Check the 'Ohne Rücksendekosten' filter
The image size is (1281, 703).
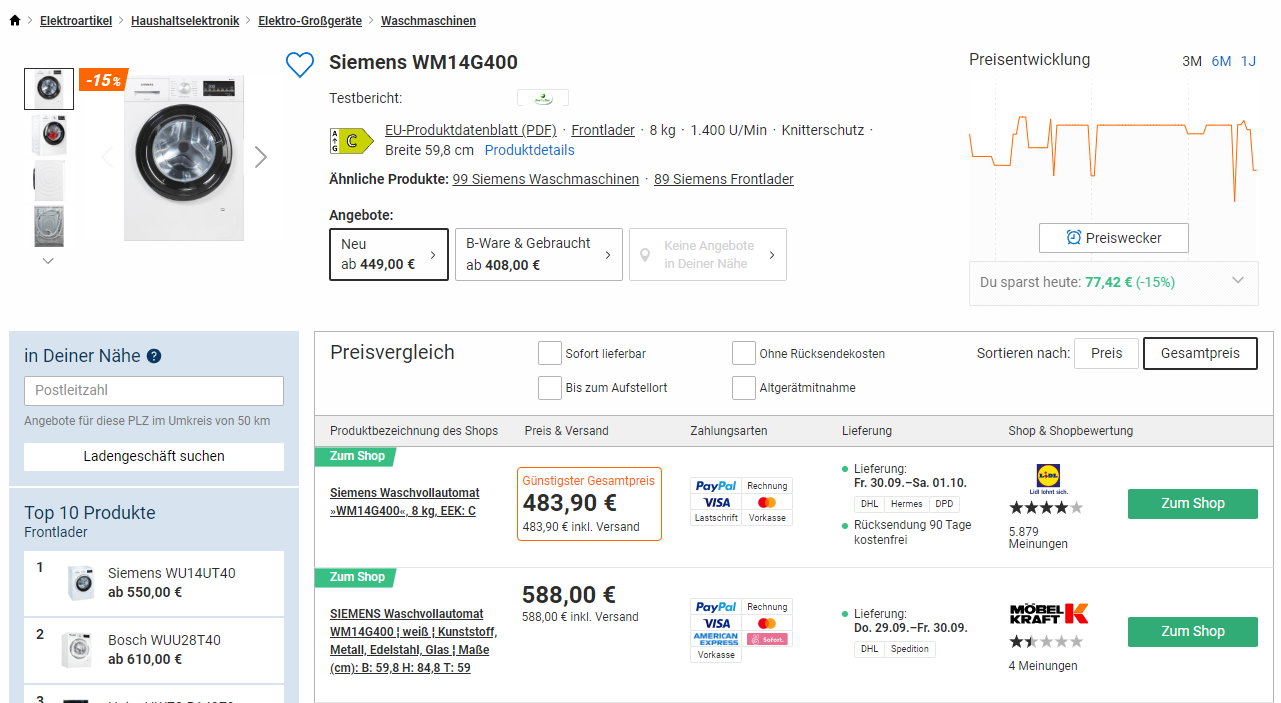pos(743,353)
